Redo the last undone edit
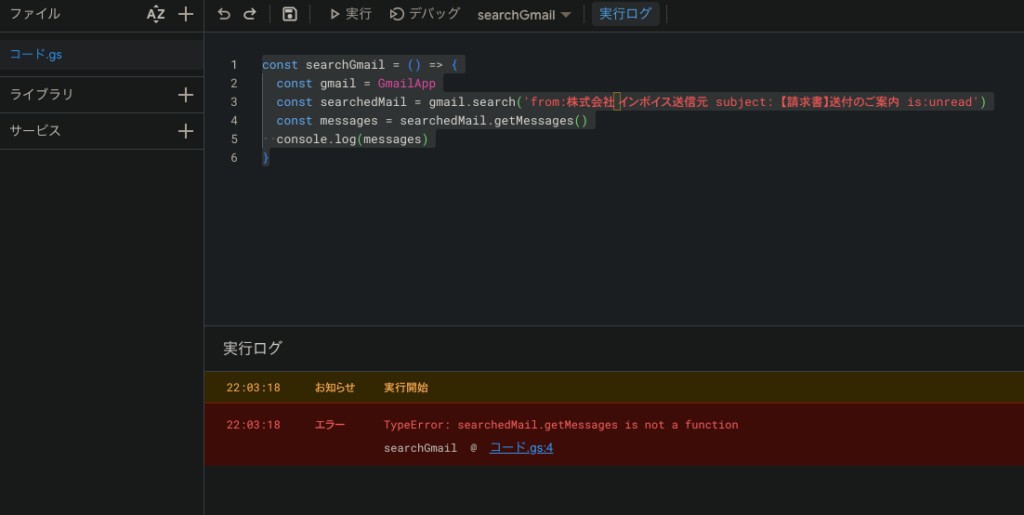The width and height of the screenshot is (1024, 515). 250,14
